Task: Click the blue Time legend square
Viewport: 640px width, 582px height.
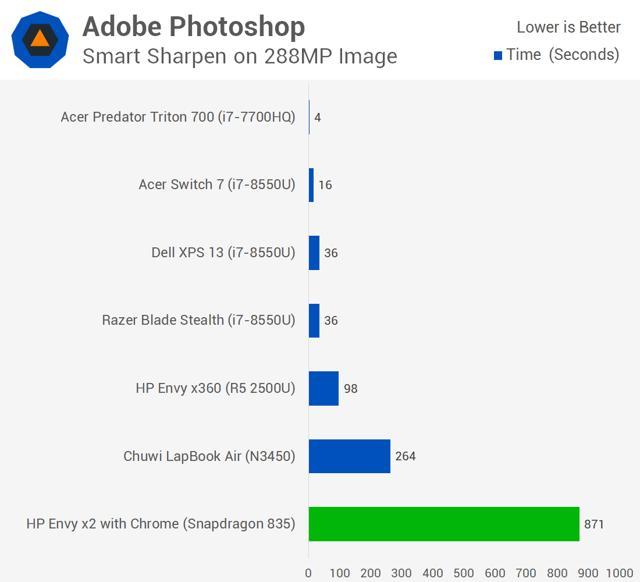Action: tap(498, 55)
